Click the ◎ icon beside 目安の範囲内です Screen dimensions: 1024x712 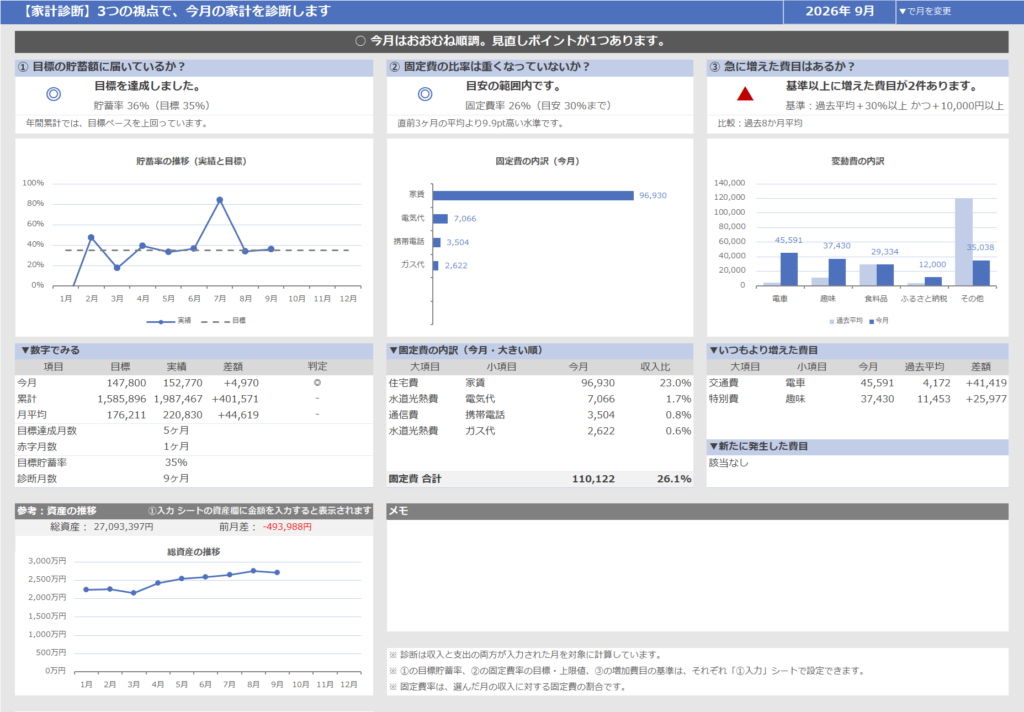pyautogui.click(x=425, y=94)
